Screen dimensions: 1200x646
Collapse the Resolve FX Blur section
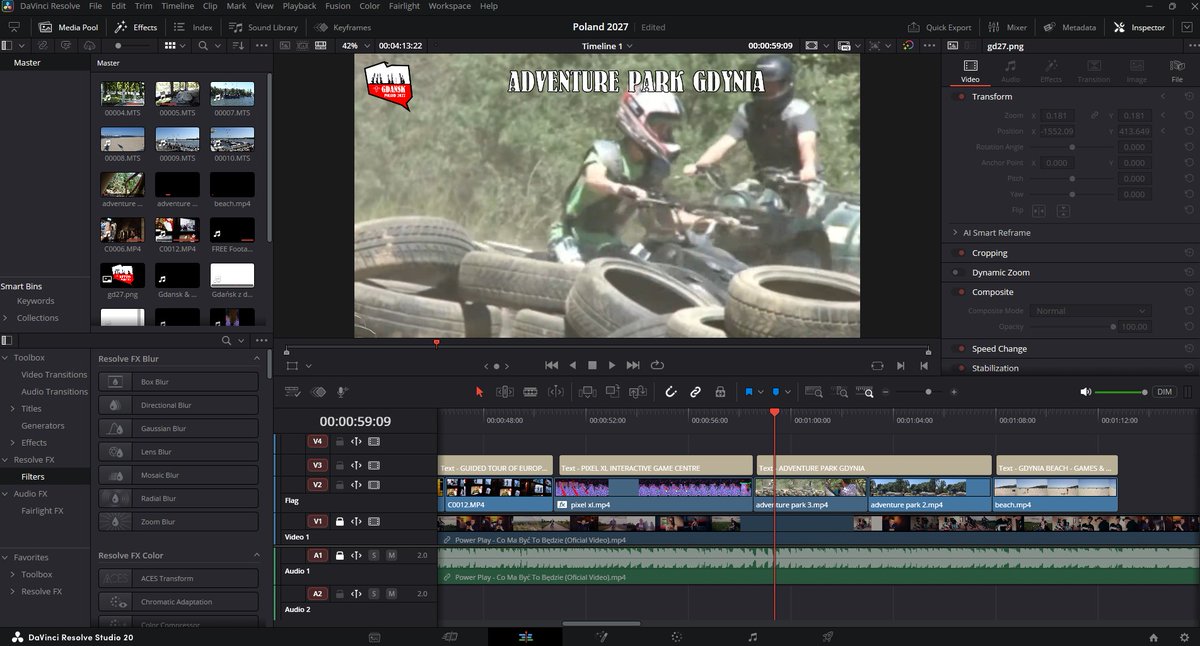click(x=257, y=358)
